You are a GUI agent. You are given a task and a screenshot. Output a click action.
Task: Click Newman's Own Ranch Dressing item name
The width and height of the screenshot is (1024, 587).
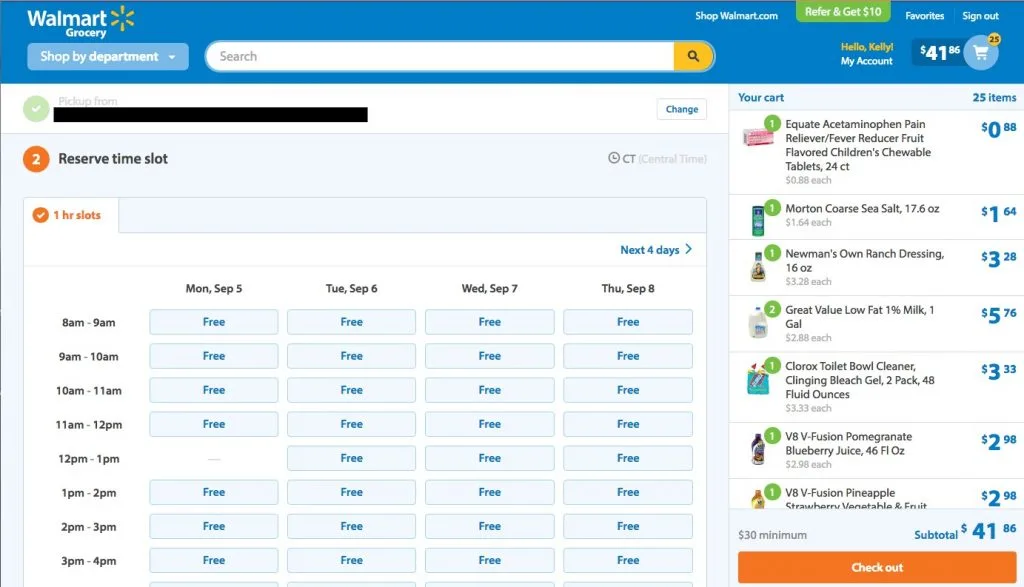pyautogui.click(x=865, y=261)
